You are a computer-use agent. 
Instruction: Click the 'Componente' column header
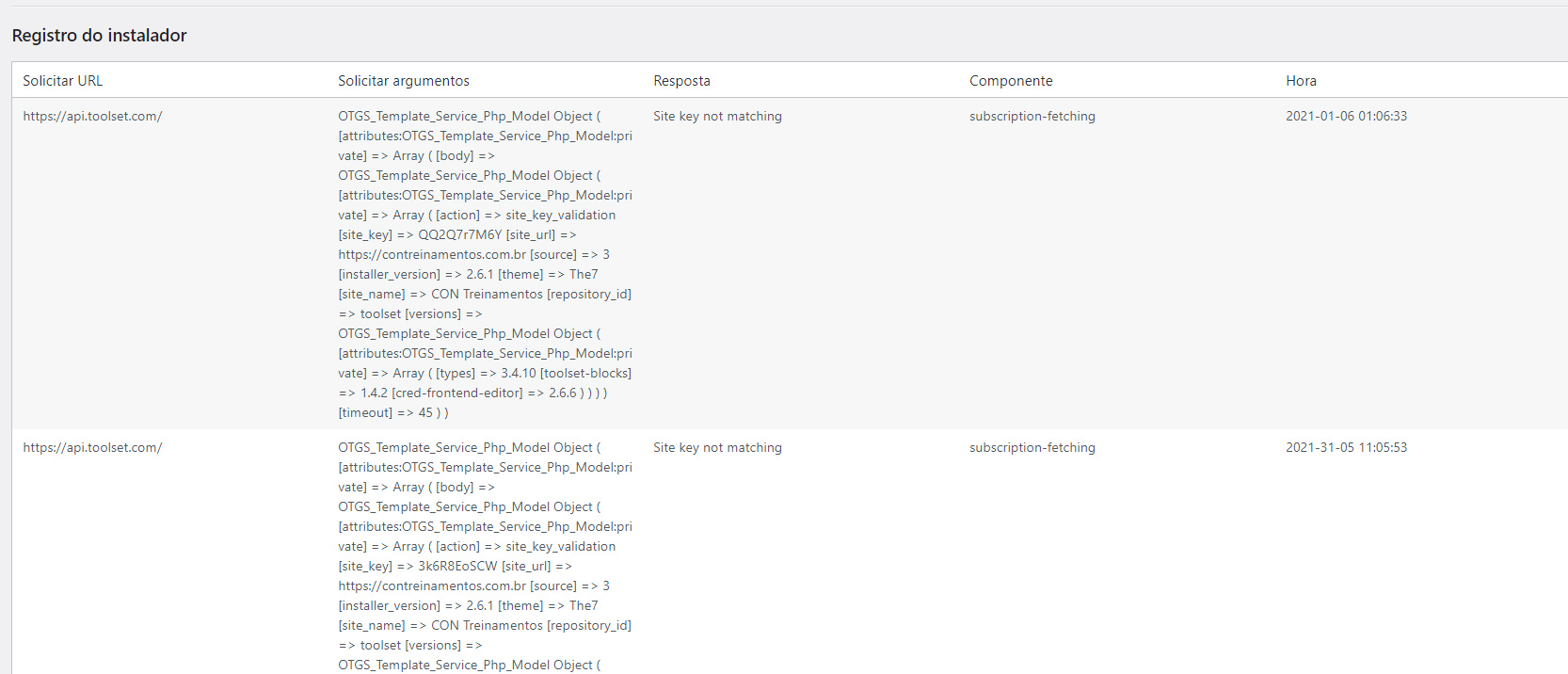(1011, 81)
